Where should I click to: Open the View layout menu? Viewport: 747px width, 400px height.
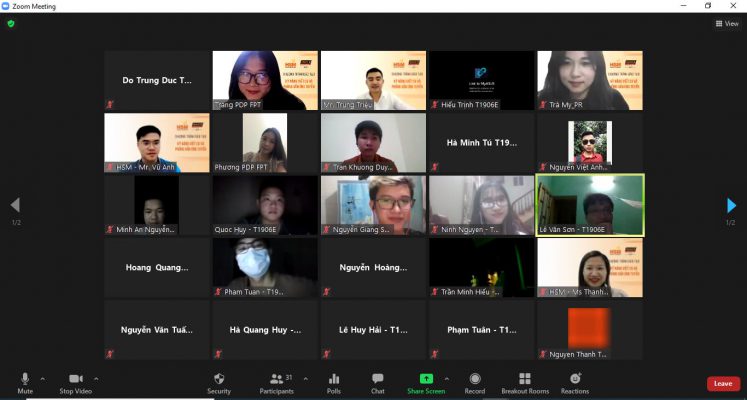pyautogui.click(x=726, y=23)
